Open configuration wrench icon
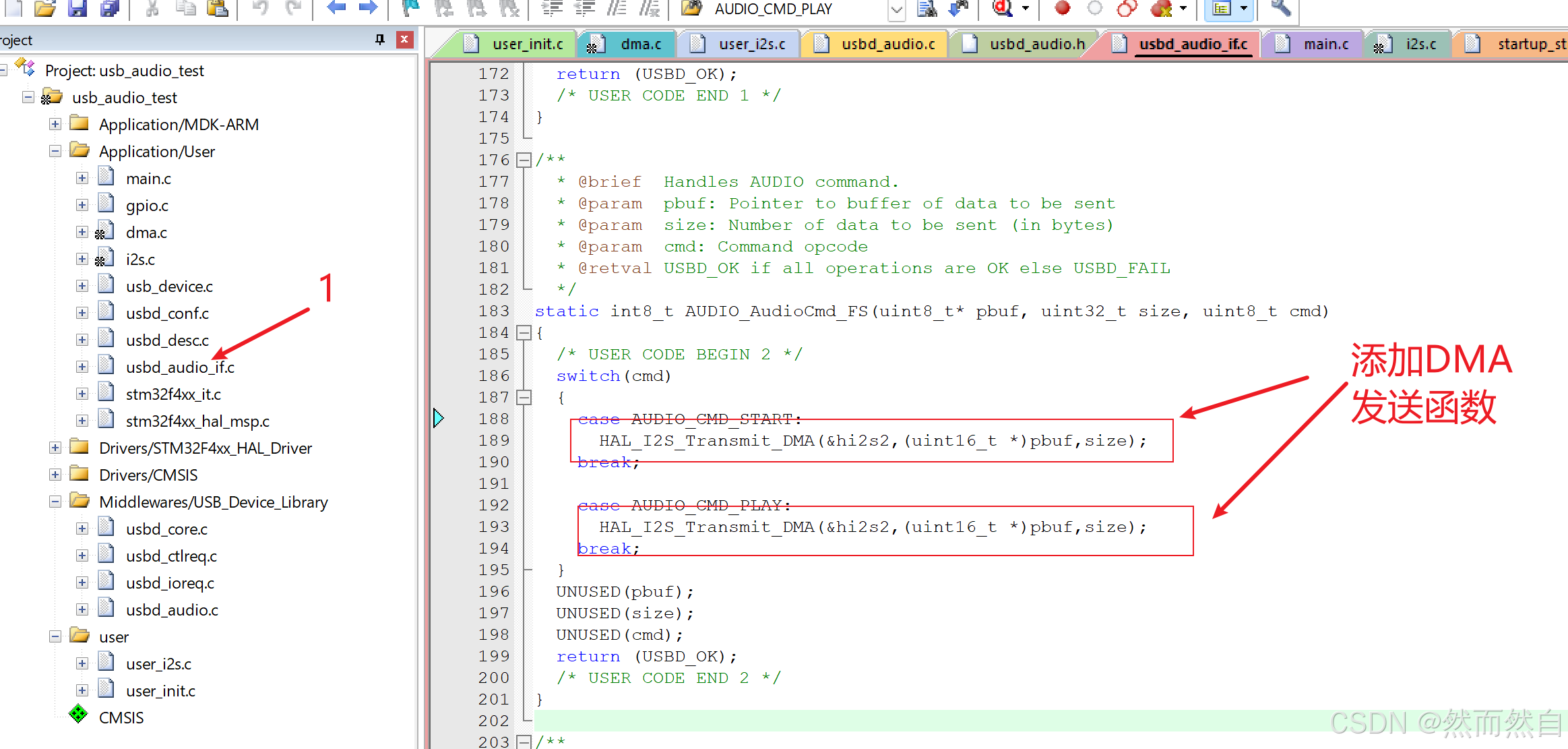This screenshot has height=749, width=1568. pyautogui.click(x=1280, y=8)
